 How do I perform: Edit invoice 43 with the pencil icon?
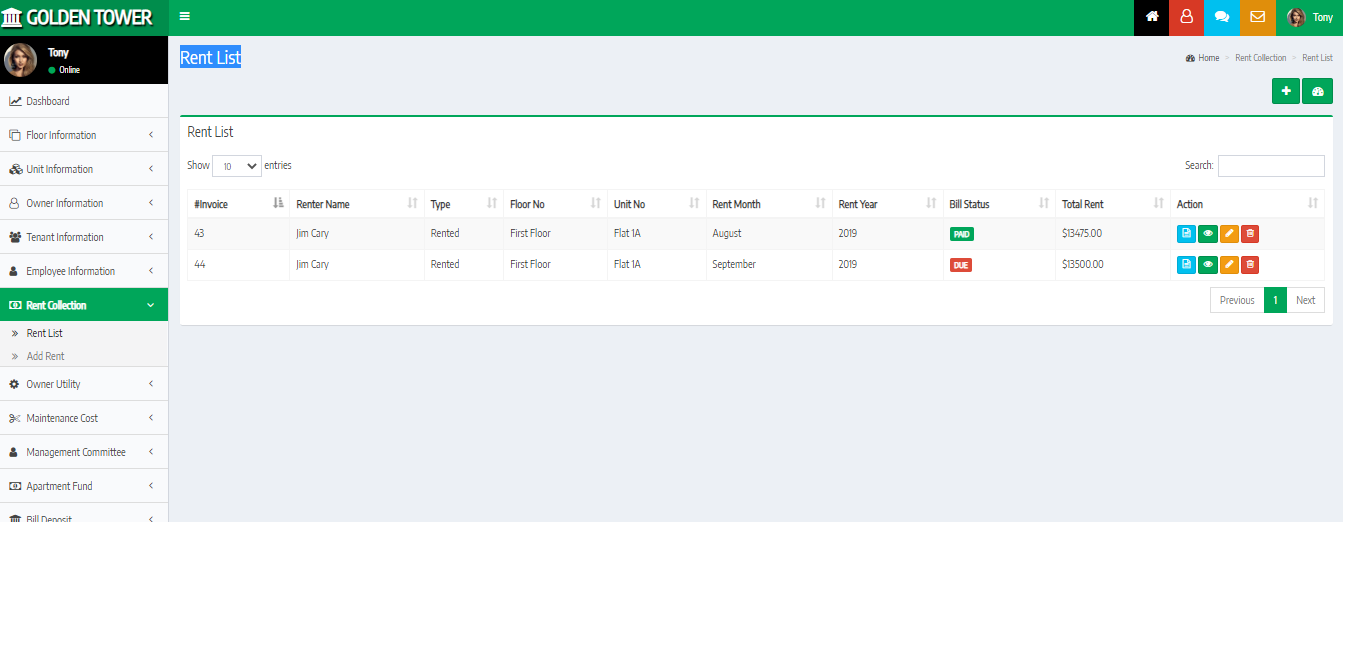tap(1229, 234)
